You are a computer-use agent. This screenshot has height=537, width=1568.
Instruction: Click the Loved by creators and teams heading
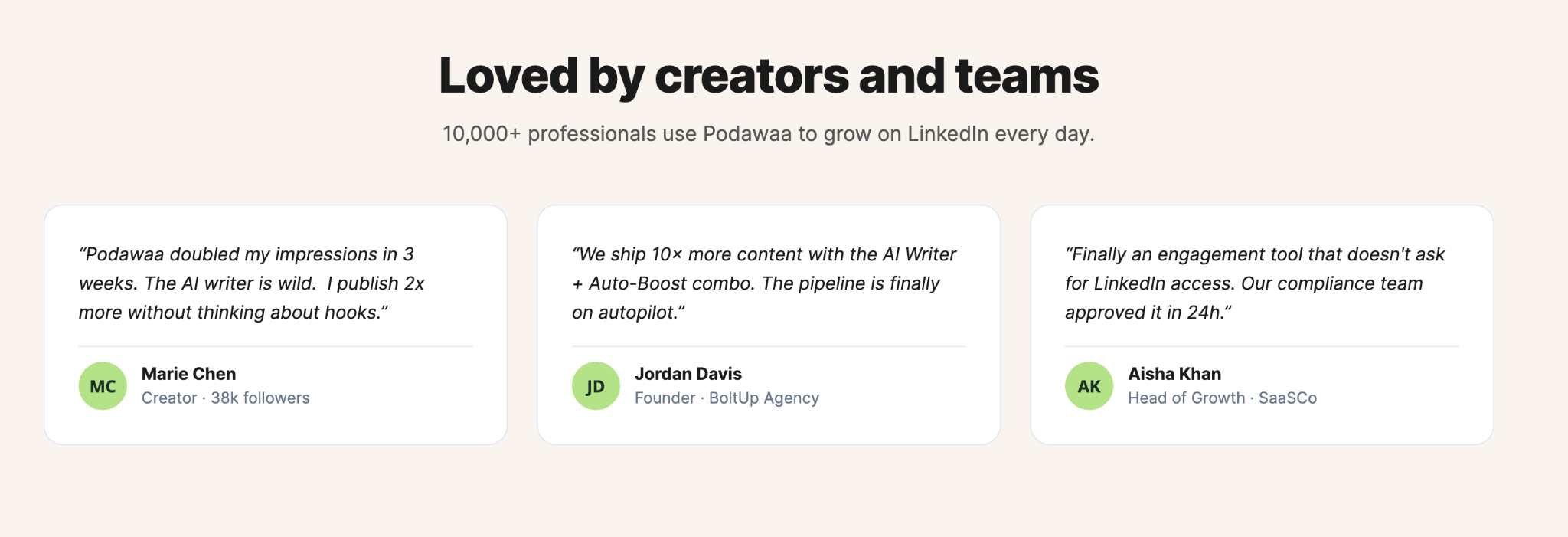(x=769, y=77)
